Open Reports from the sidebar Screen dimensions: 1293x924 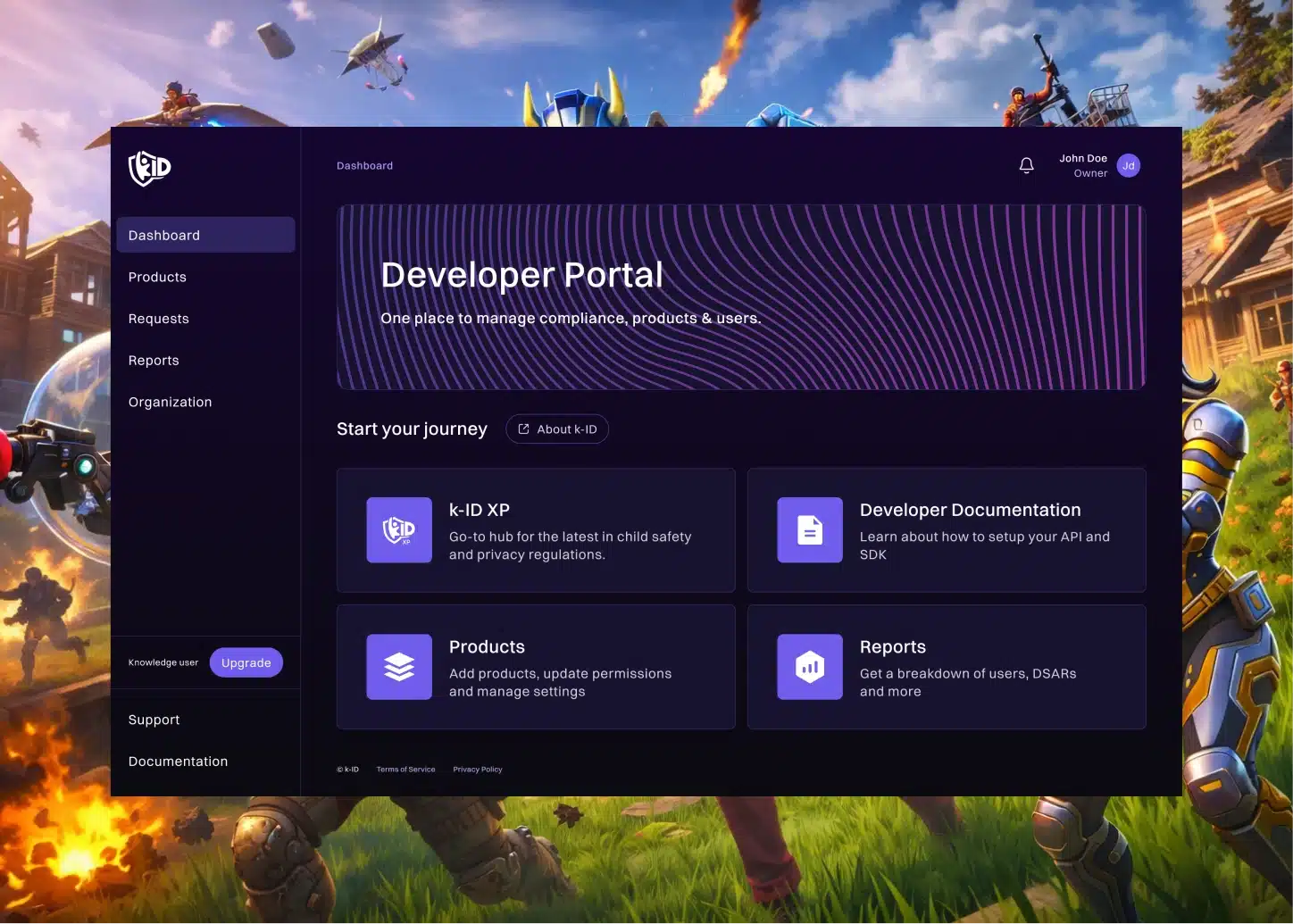154,361
